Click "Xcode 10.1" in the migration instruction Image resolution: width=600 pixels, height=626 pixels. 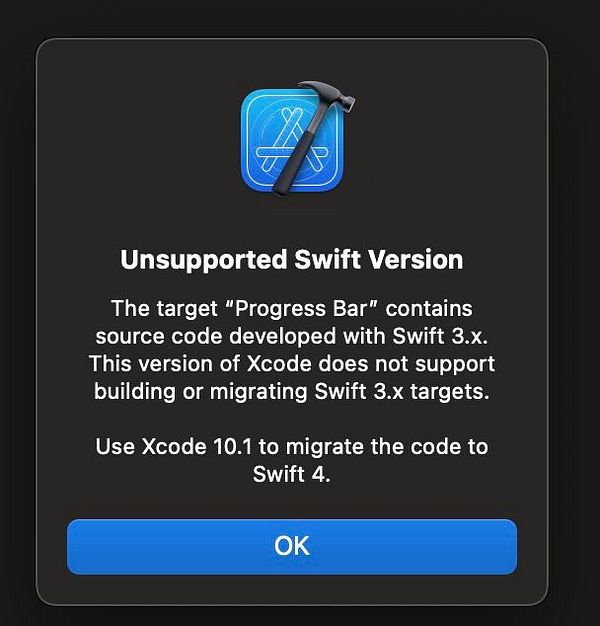[x=197, y=446]
